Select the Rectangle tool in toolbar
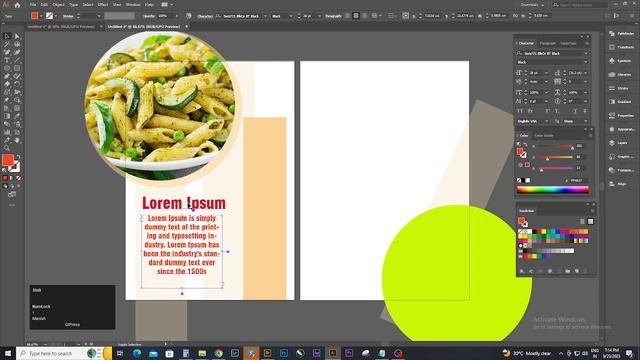The width and height of the screenshot is (640, 360). point(17,68)
